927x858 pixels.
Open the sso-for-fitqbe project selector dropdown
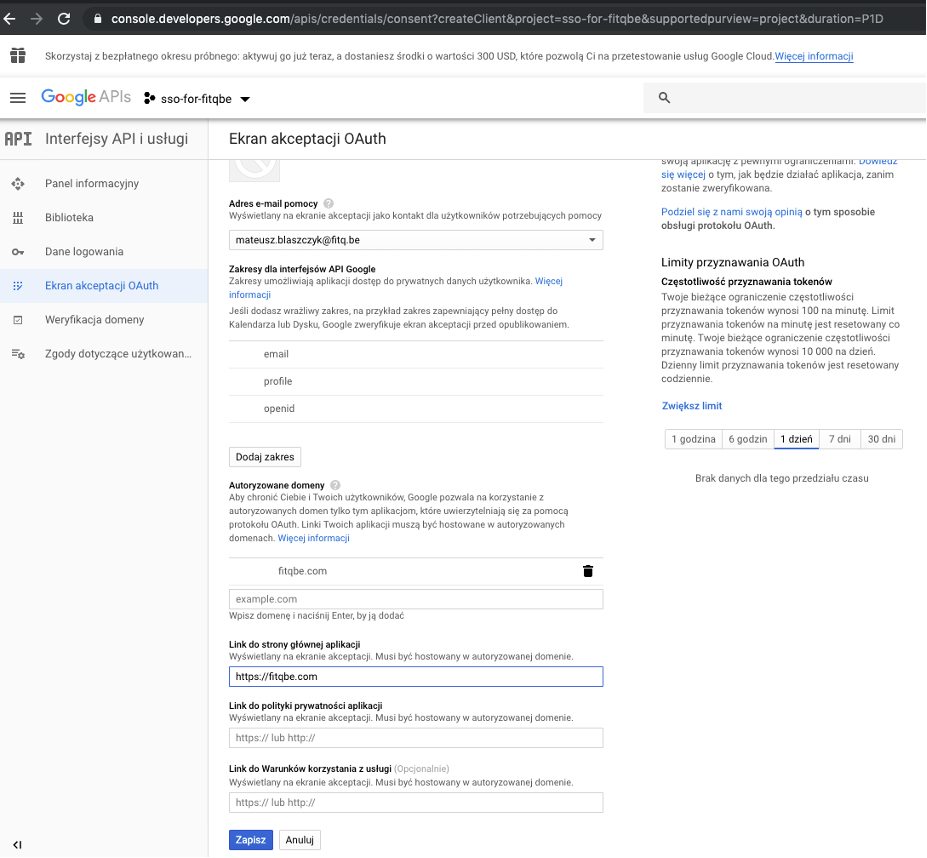(197, 99)
